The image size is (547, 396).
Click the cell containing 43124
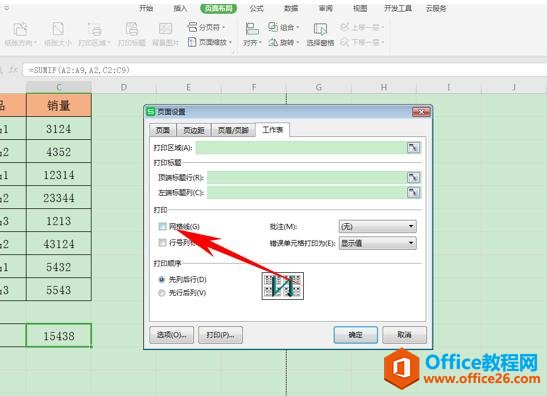pos(59,244)
